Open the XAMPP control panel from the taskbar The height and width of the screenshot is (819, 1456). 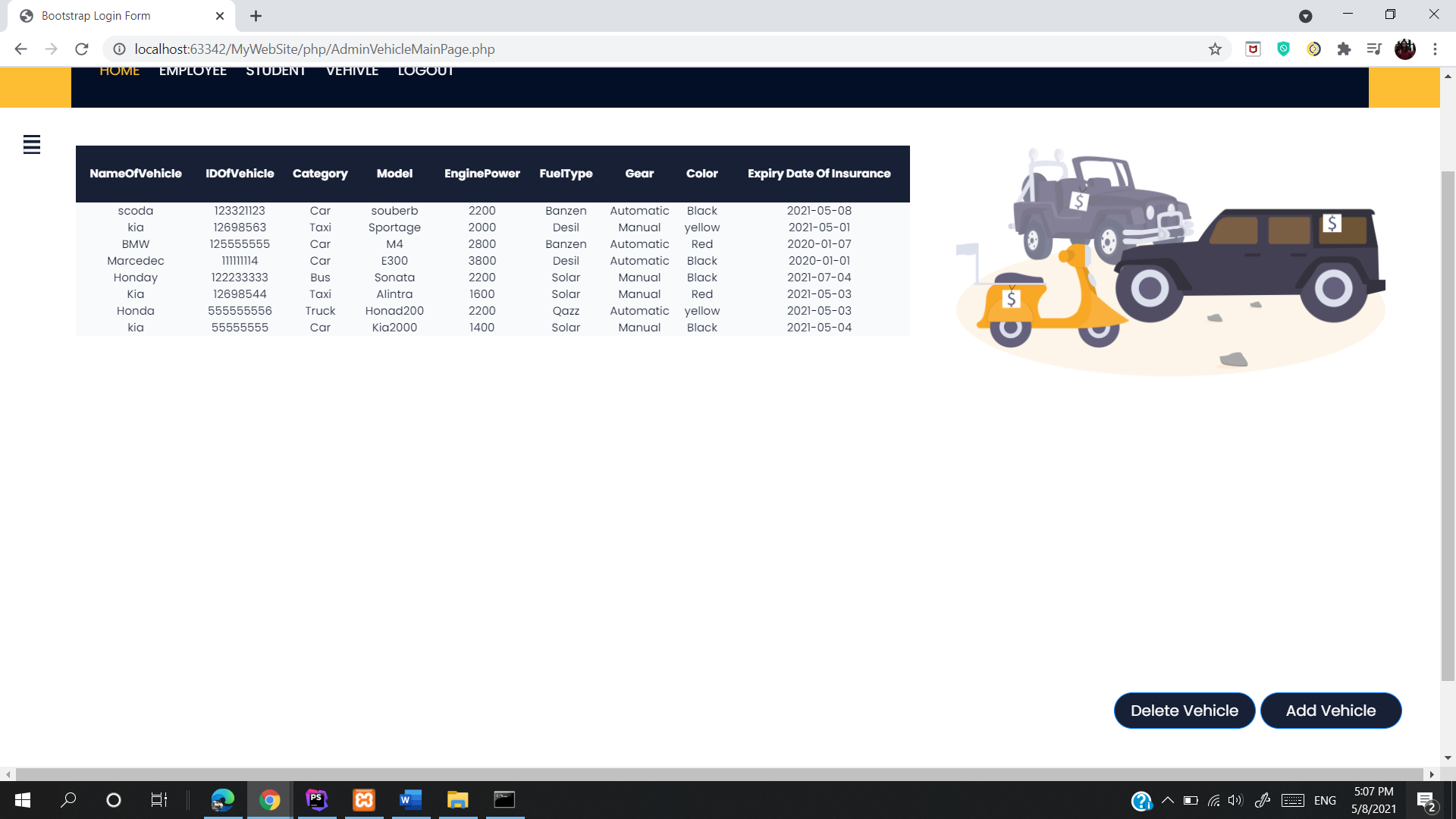coord(363,800)
